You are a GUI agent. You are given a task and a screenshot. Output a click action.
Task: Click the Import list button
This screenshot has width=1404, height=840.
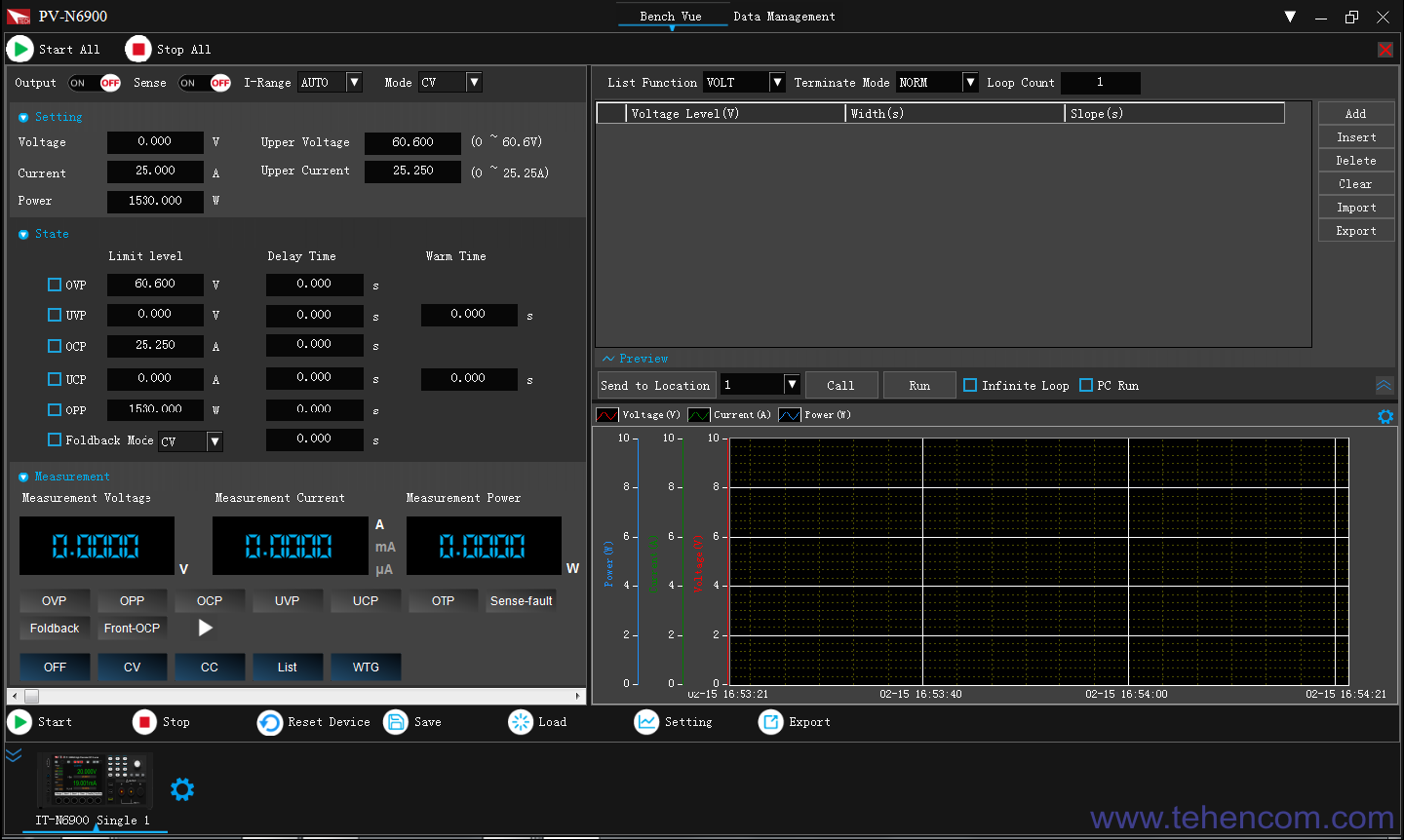pyautogui.click(x=1356, y=208)
